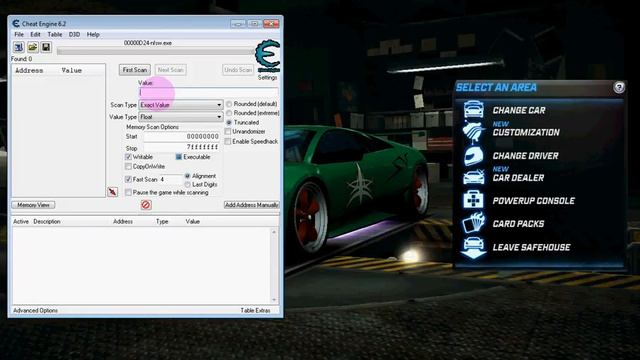Click the First Scan button

(x=135, y=70)
